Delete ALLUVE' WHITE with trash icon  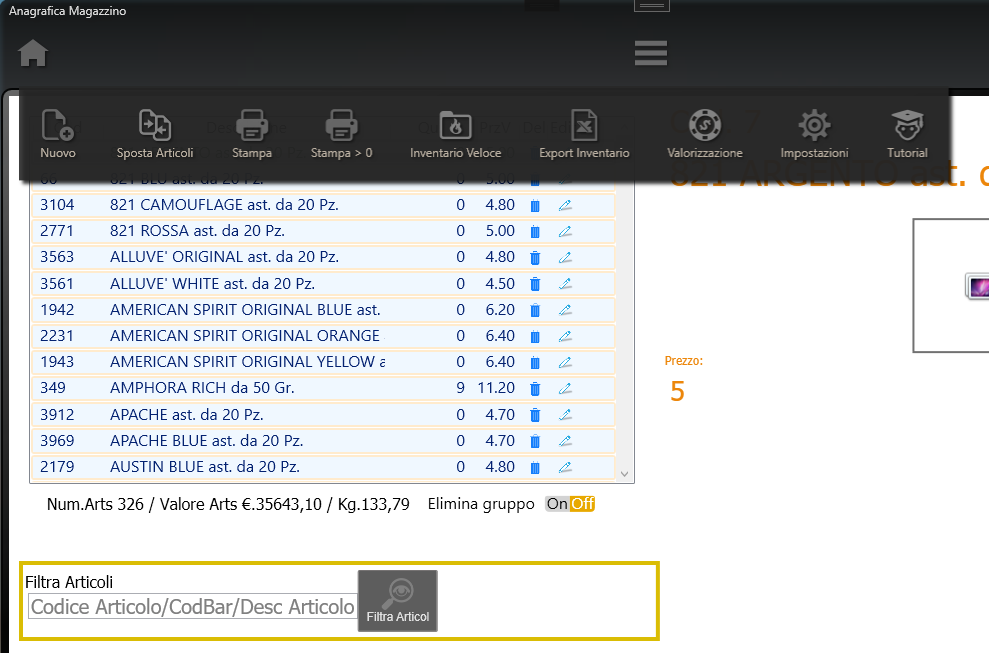click(x=535, y=284)
